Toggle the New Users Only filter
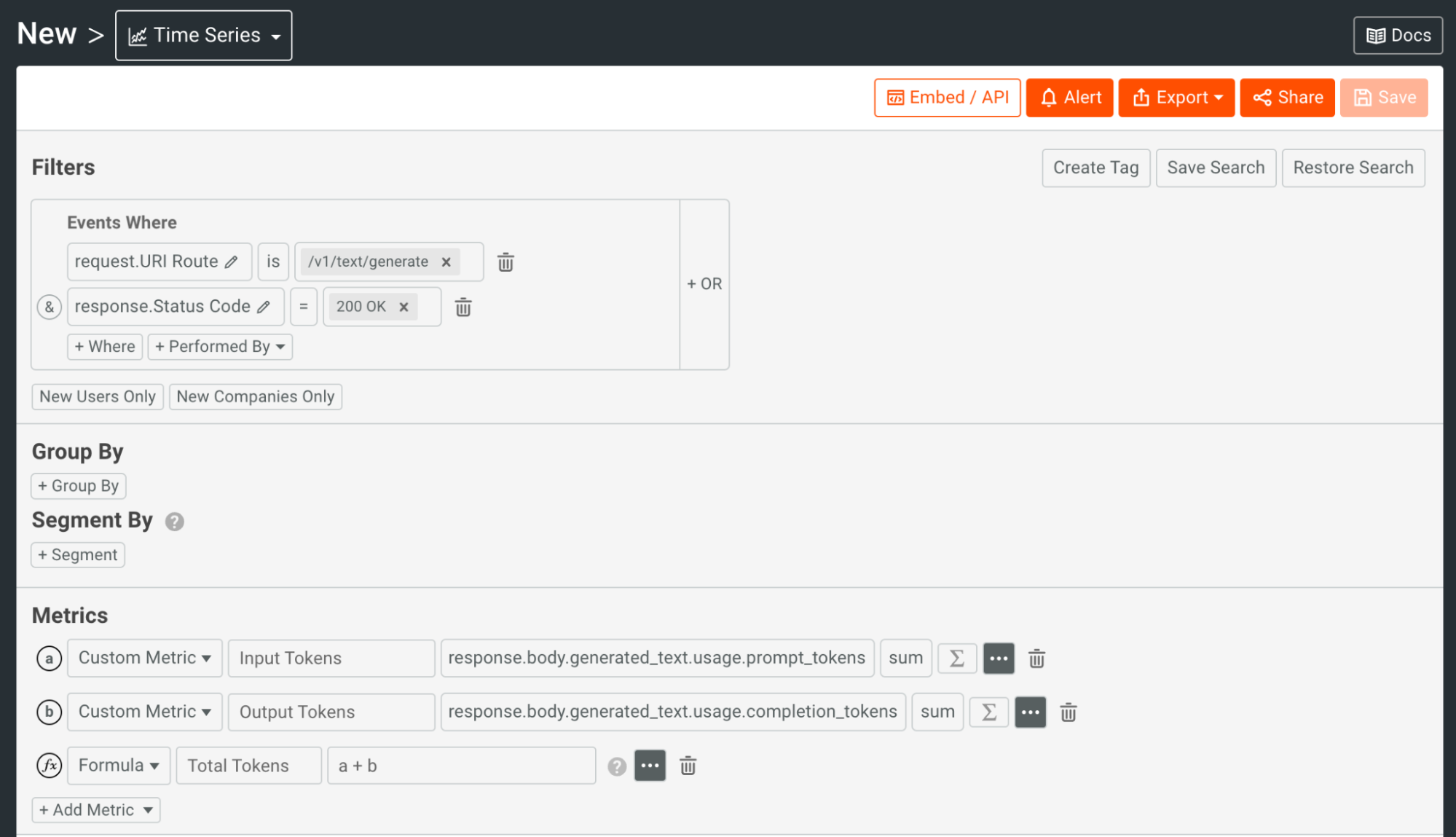Viewport: 1456px width, 837px height. click(98, 397)
